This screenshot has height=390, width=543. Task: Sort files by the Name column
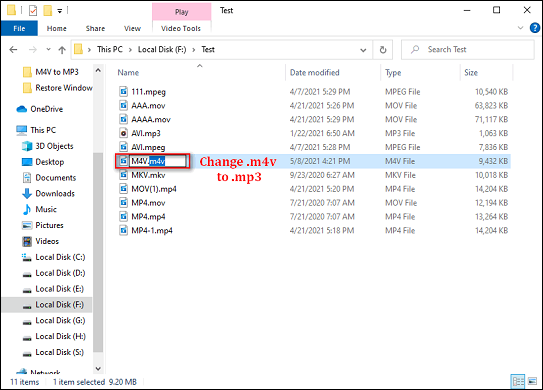tap(128, 72)
